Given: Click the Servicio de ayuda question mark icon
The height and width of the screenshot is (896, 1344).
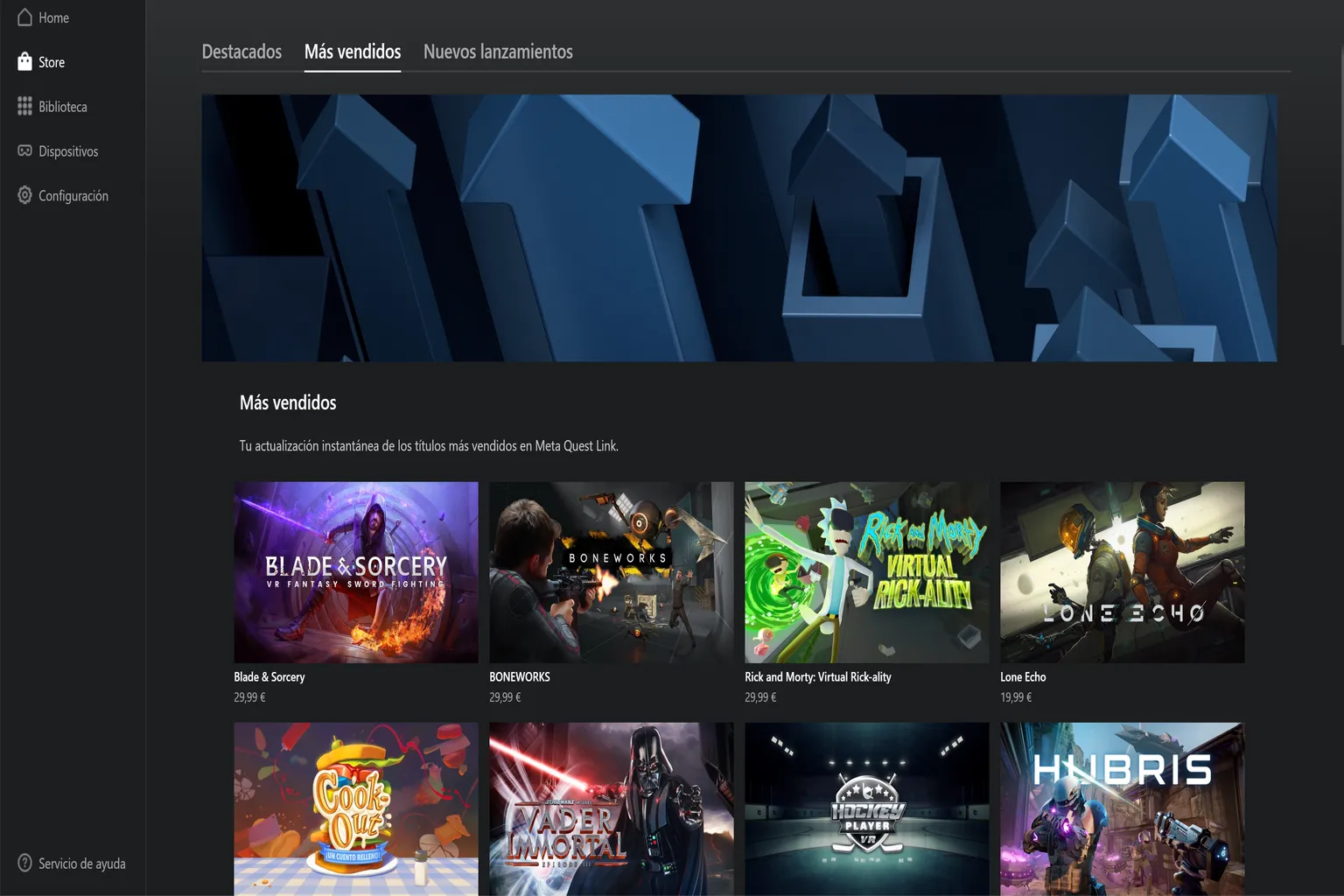Looking at the screenshot, I should pos(24,863).
